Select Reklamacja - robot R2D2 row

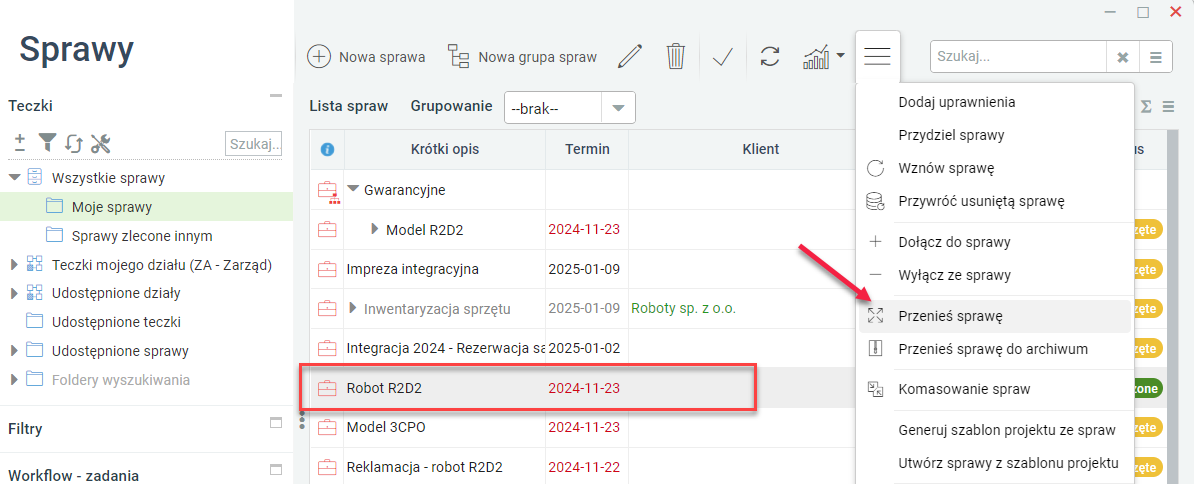point(424,467)
